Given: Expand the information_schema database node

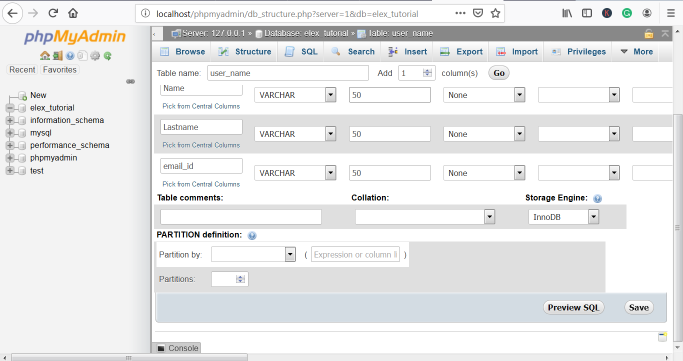Looking at the screenshot, I should click(x=10, y=120).
